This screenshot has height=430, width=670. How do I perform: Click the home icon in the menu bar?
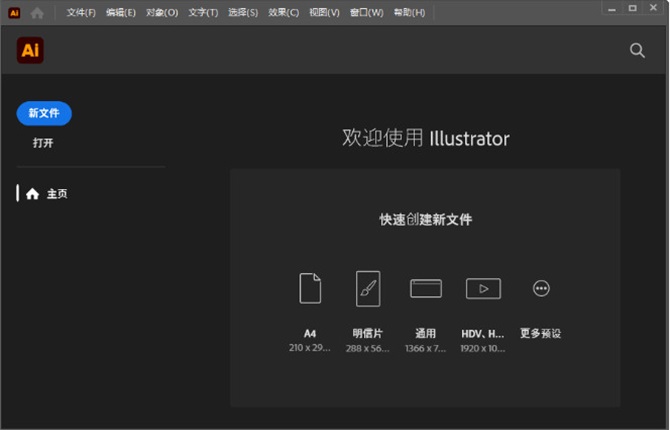pyautogui.click(x=37, y=13)
